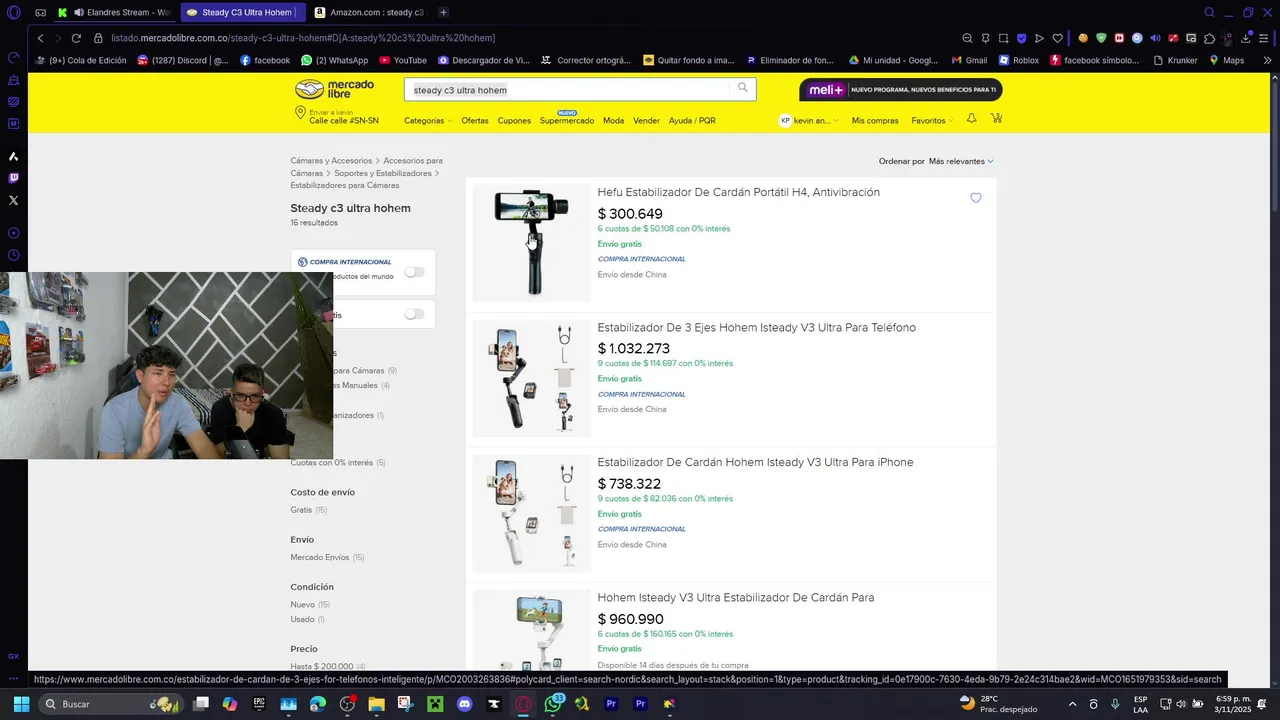The width and height of the screenshot is (1280, 720).
Task: Click the Mercado Libre logo
Action: (x=335, y=89)
